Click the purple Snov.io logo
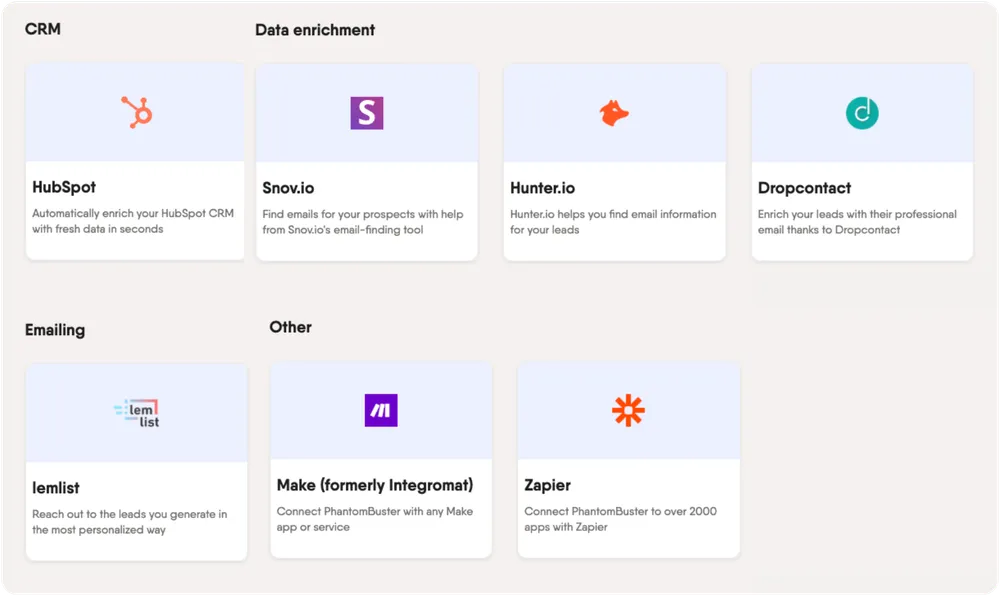Image resolution: width=1000 pixels, height=596 pixels. point(366,113)
